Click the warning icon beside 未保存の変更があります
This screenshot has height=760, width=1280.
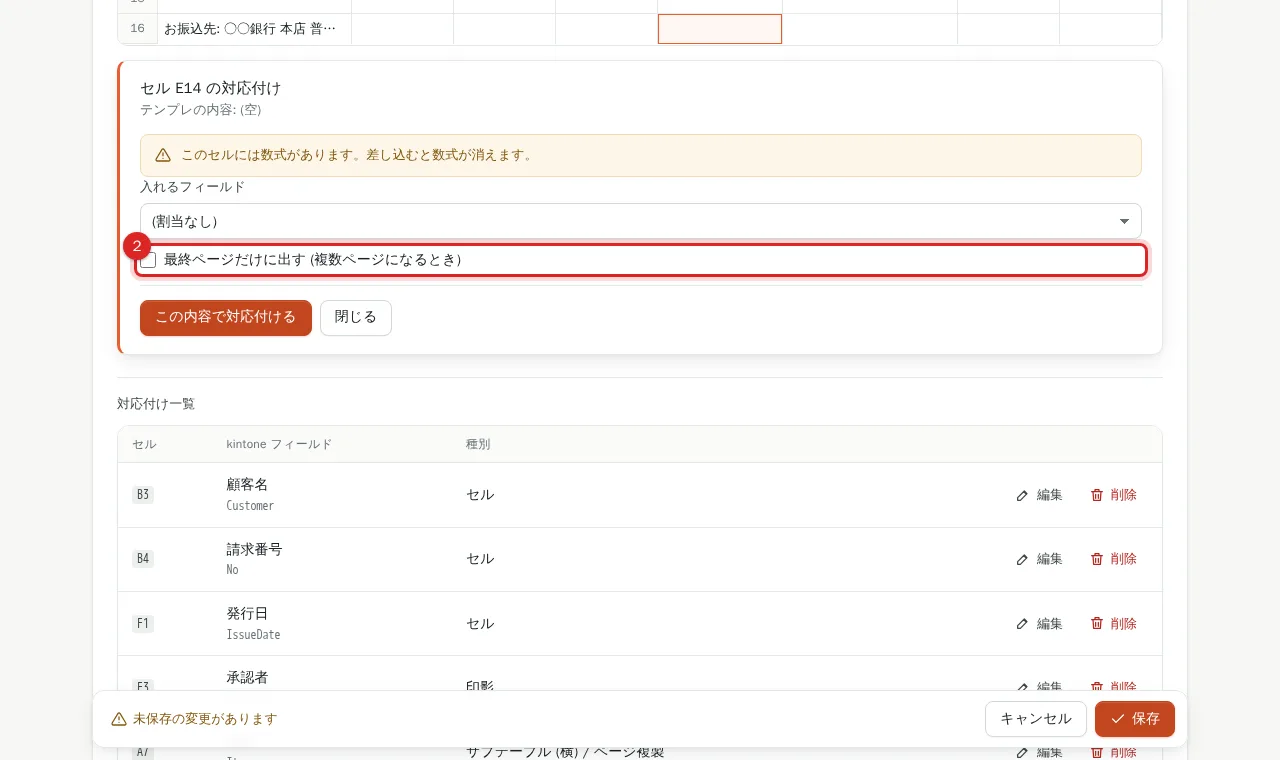(x=119, y=719)
